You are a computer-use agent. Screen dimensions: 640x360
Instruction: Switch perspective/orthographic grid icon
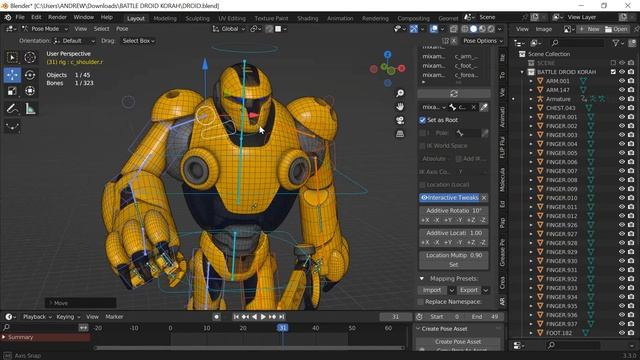pyautogui.click(x=400, y=134)
